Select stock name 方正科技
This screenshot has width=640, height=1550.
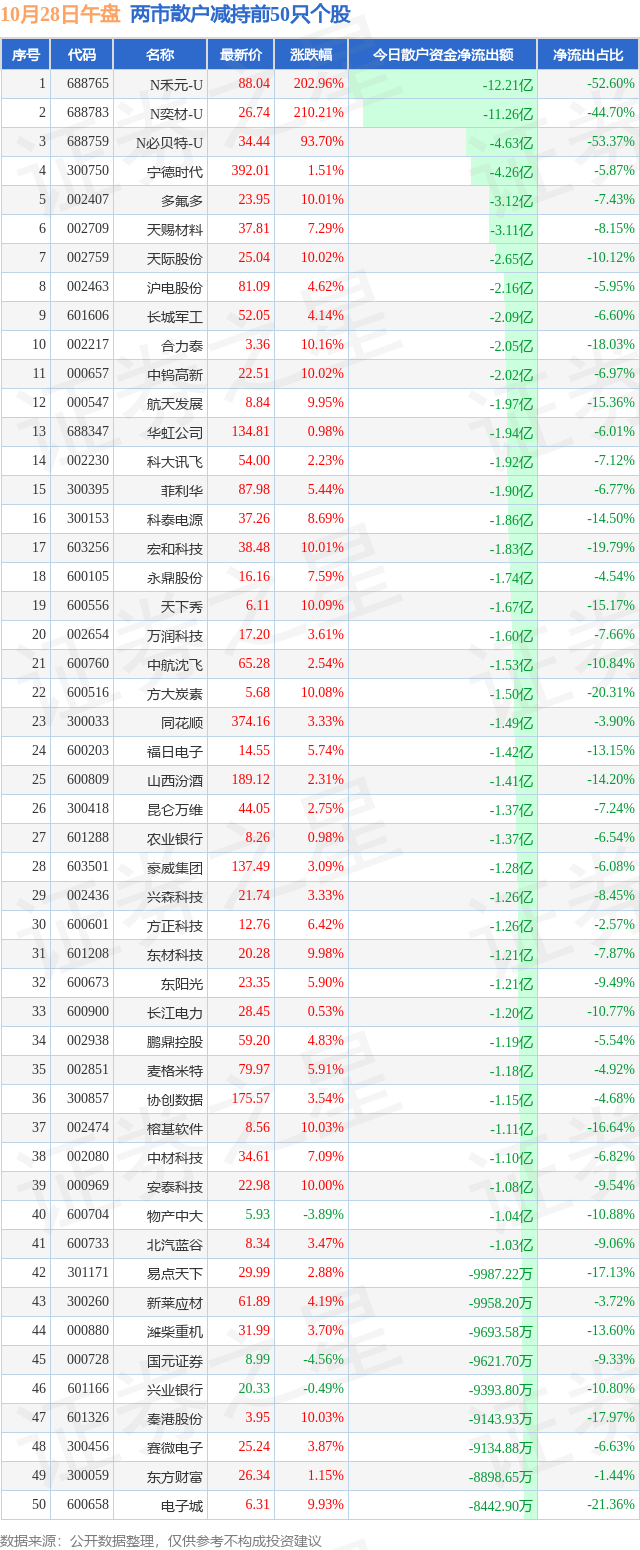pos(175,925)
